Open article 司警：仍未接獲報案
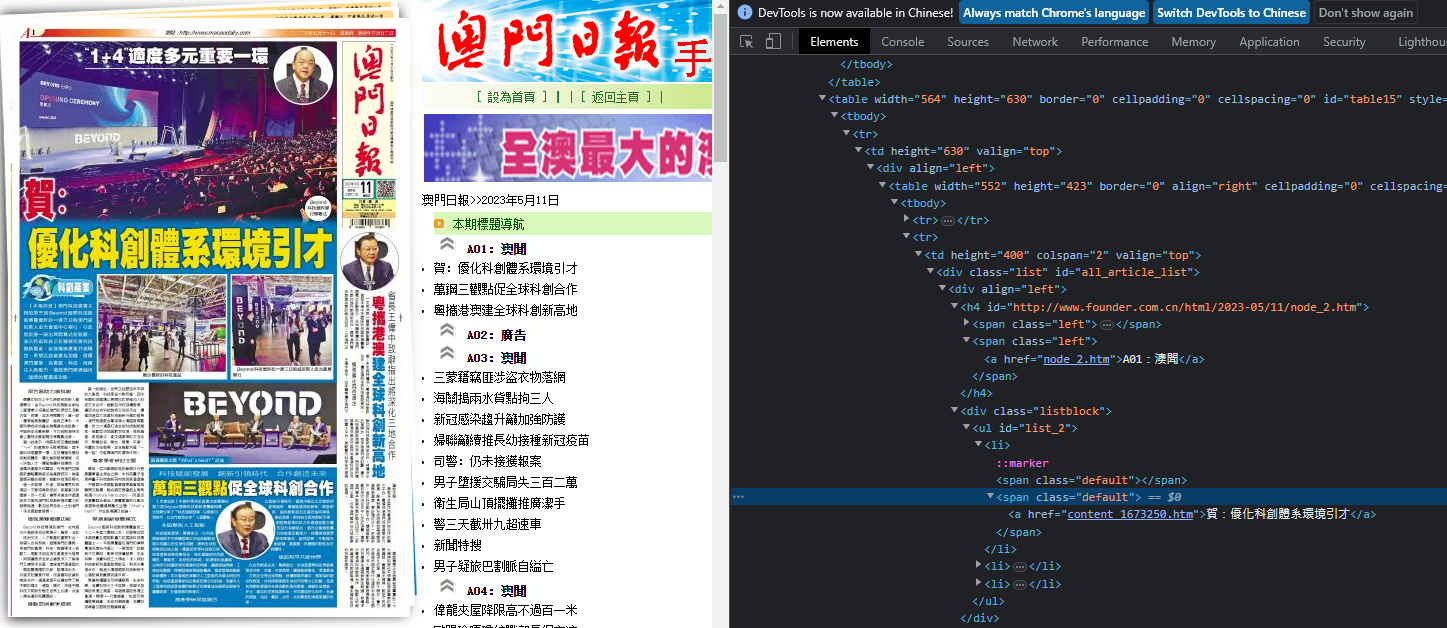The height and width of the screenshot is (628, 1447). [x=488, y=461]
